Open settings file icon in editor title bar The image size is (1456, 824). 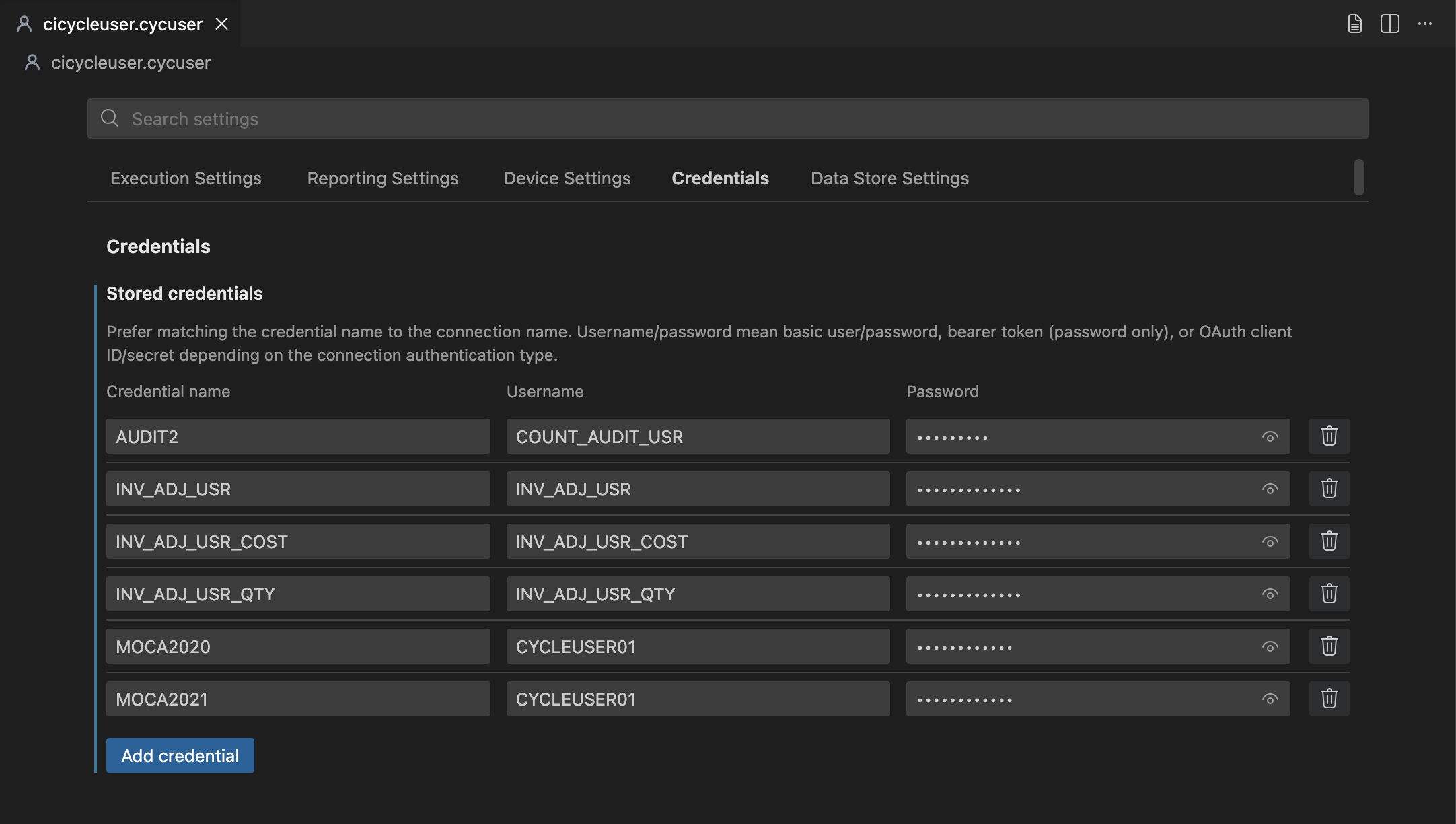1355,24
